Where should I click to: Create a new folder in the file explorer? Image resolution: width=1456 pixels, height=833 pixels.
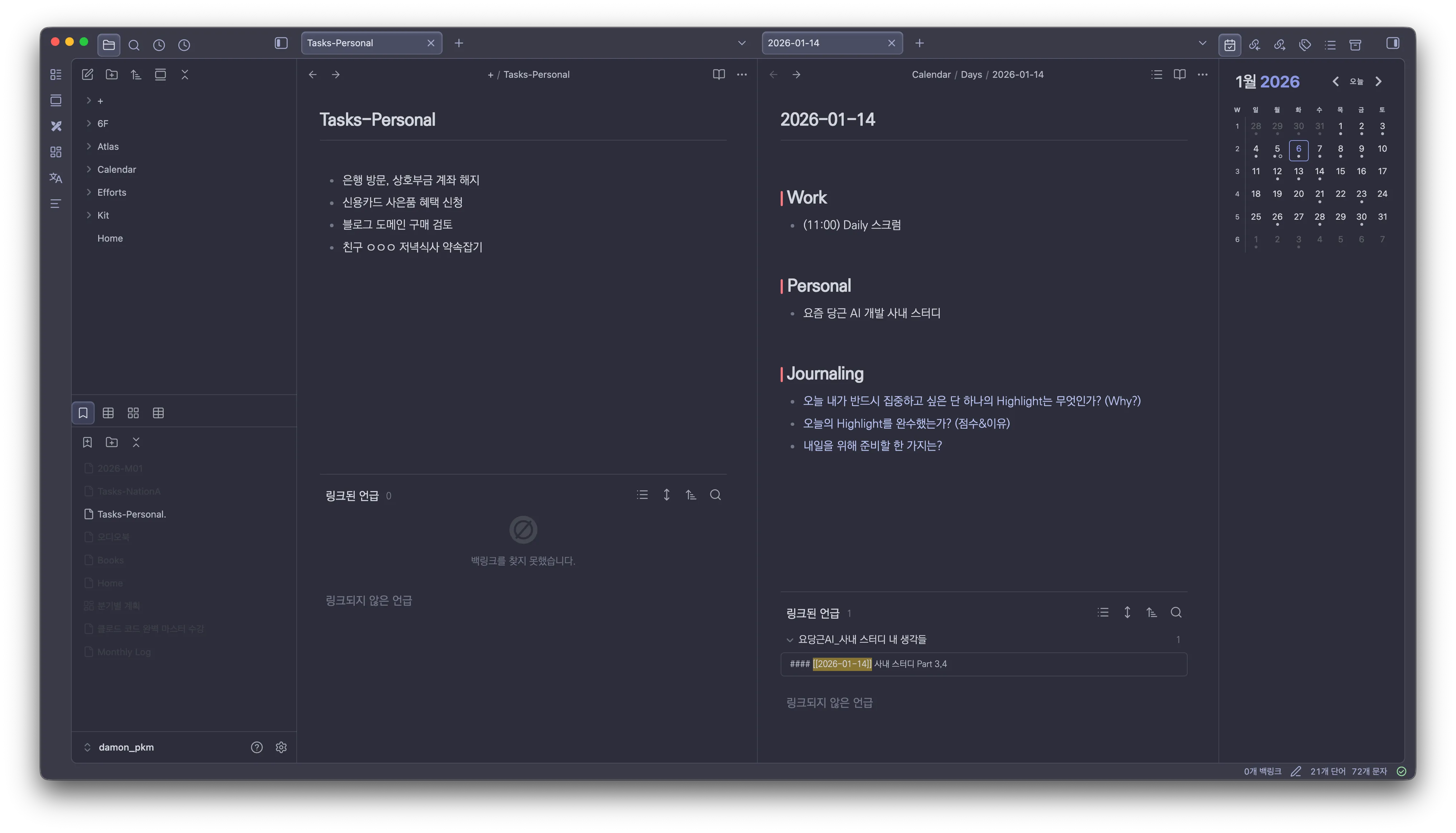coord(111,75)
